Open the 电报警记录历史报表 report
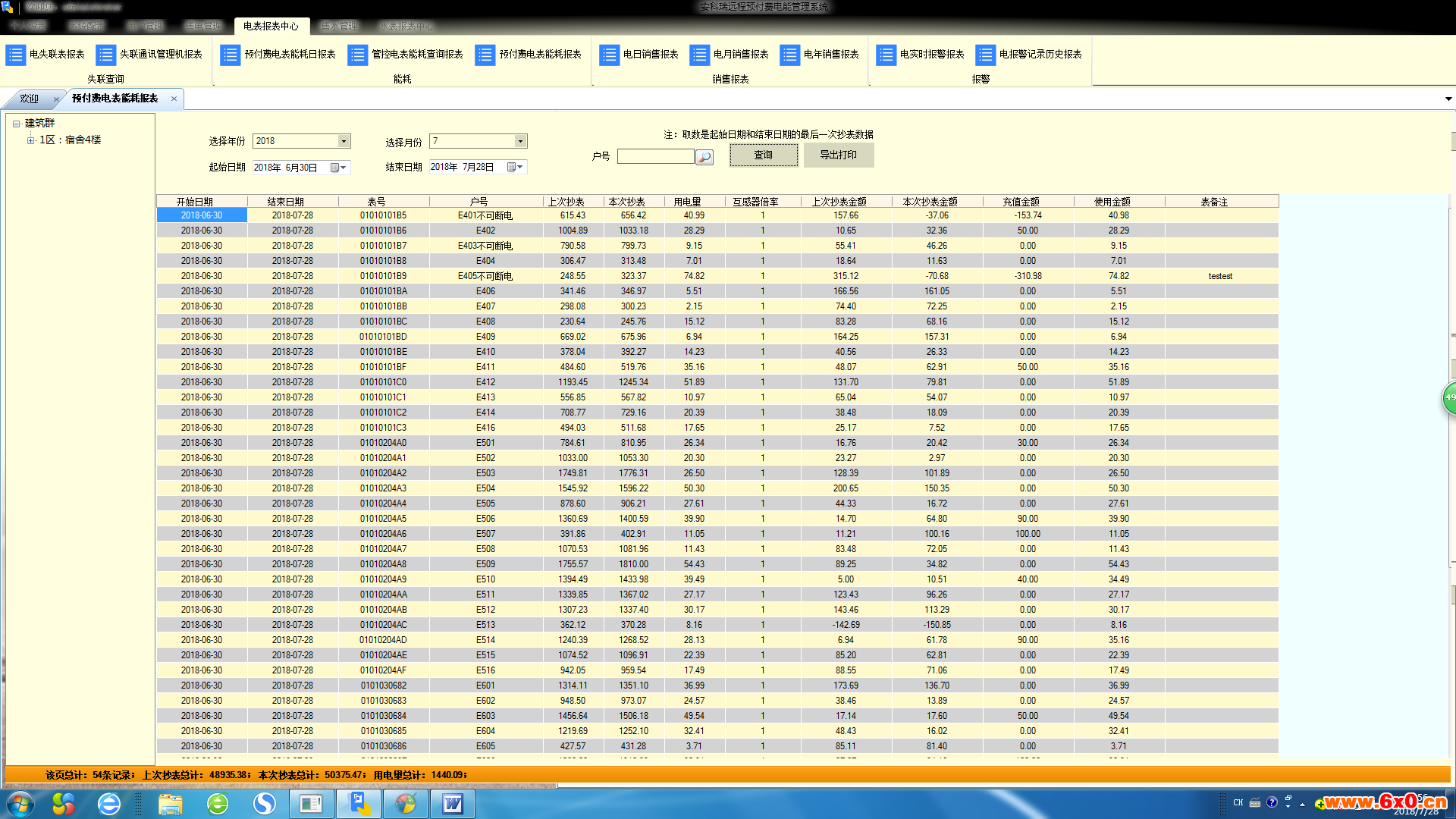Screen dimensions: 1456x819 tap(1029, 55)
